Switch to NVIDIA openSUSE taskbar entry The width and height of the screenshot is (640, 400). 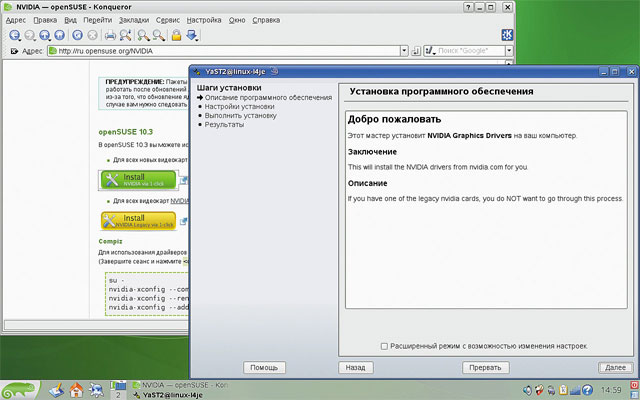point(180,385)
